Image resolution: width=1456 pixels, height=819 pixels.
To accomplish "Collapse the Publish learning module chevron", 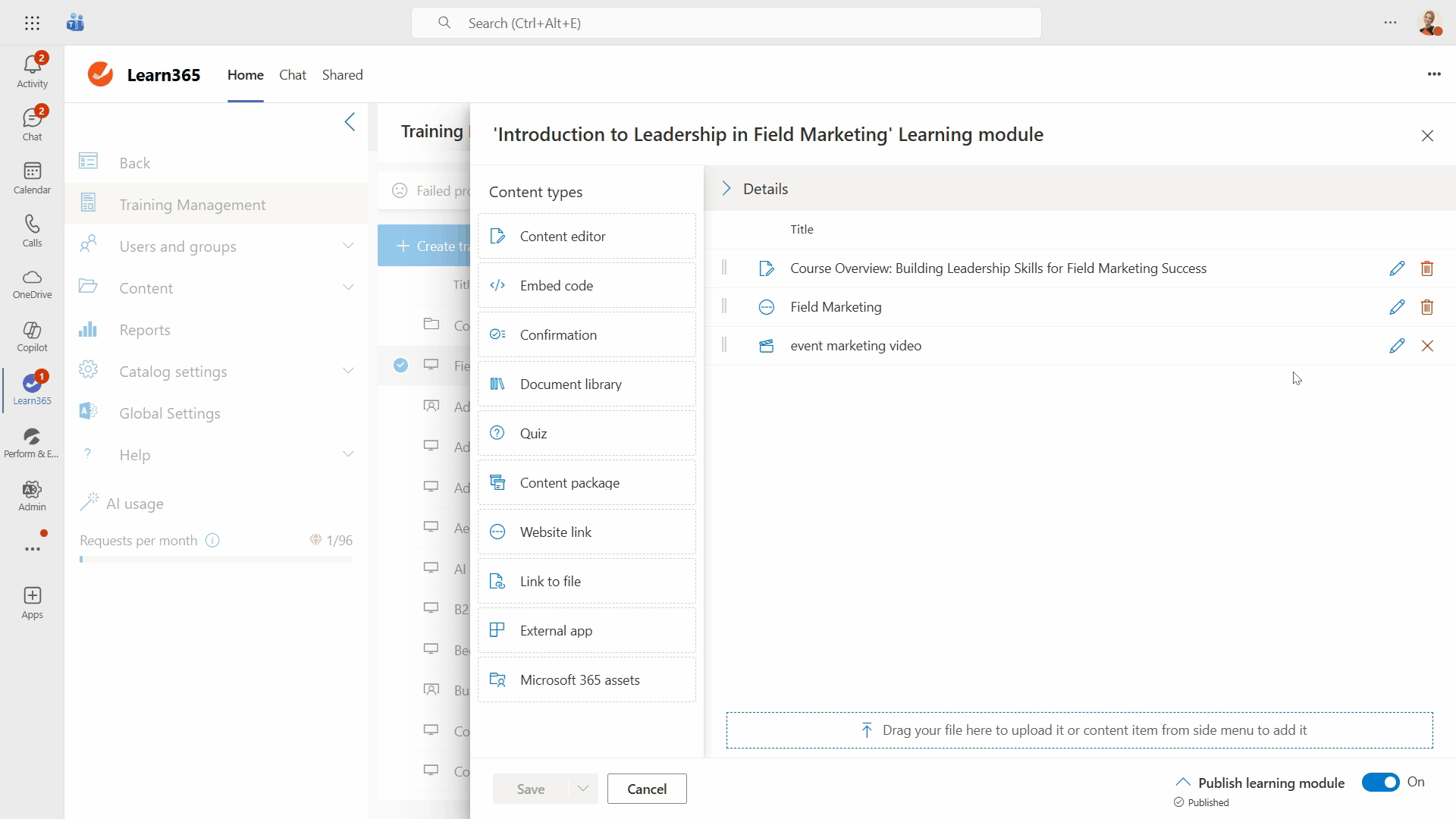I will click(1182, 782).
